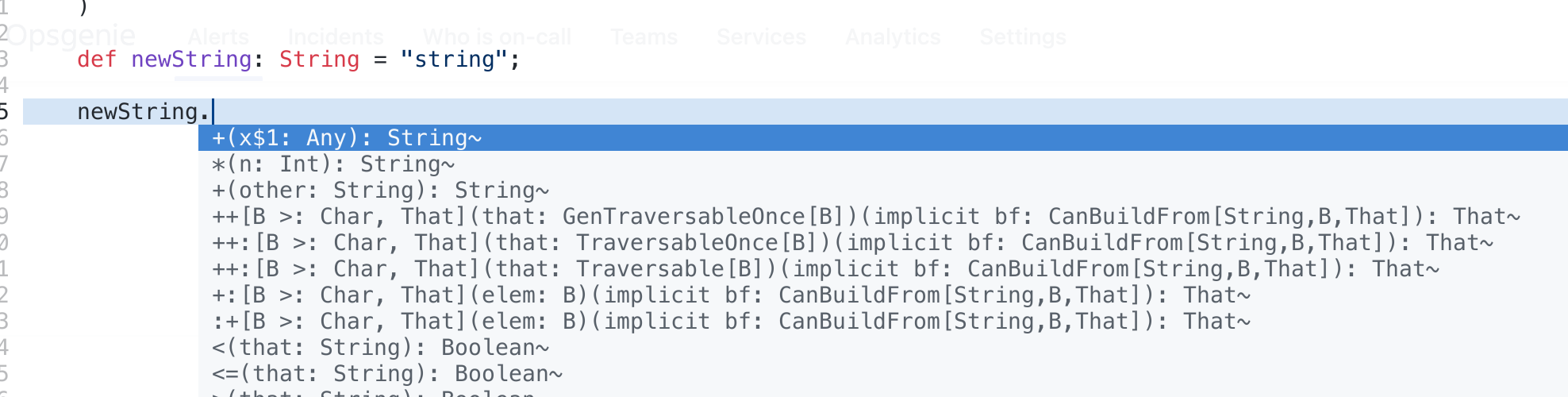This screenshot has width=1568, height=397.
Task: Open the Who is on-call tab
Action: pyautogui.click(x=498, y=37)
